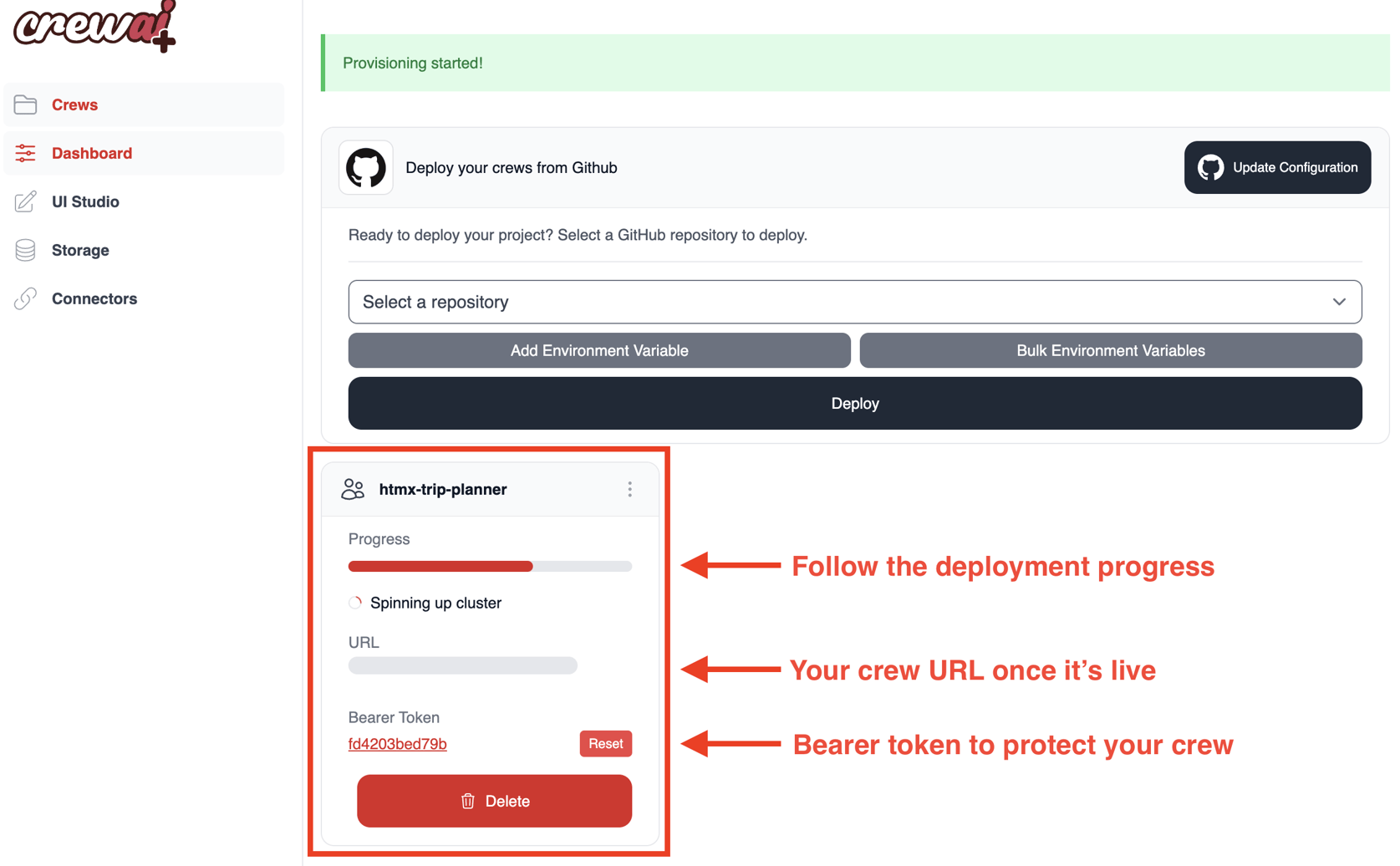Click Add Environment Variable
1400x866 pixels.
coord(598,350)
